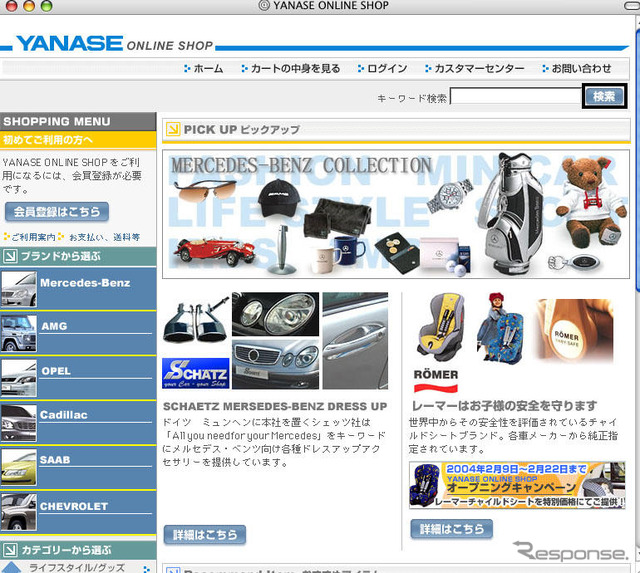Open ライフスタイル/グッズ category
Screen dimensions: 640x573
pyautogui.click(x=77, y=568)
